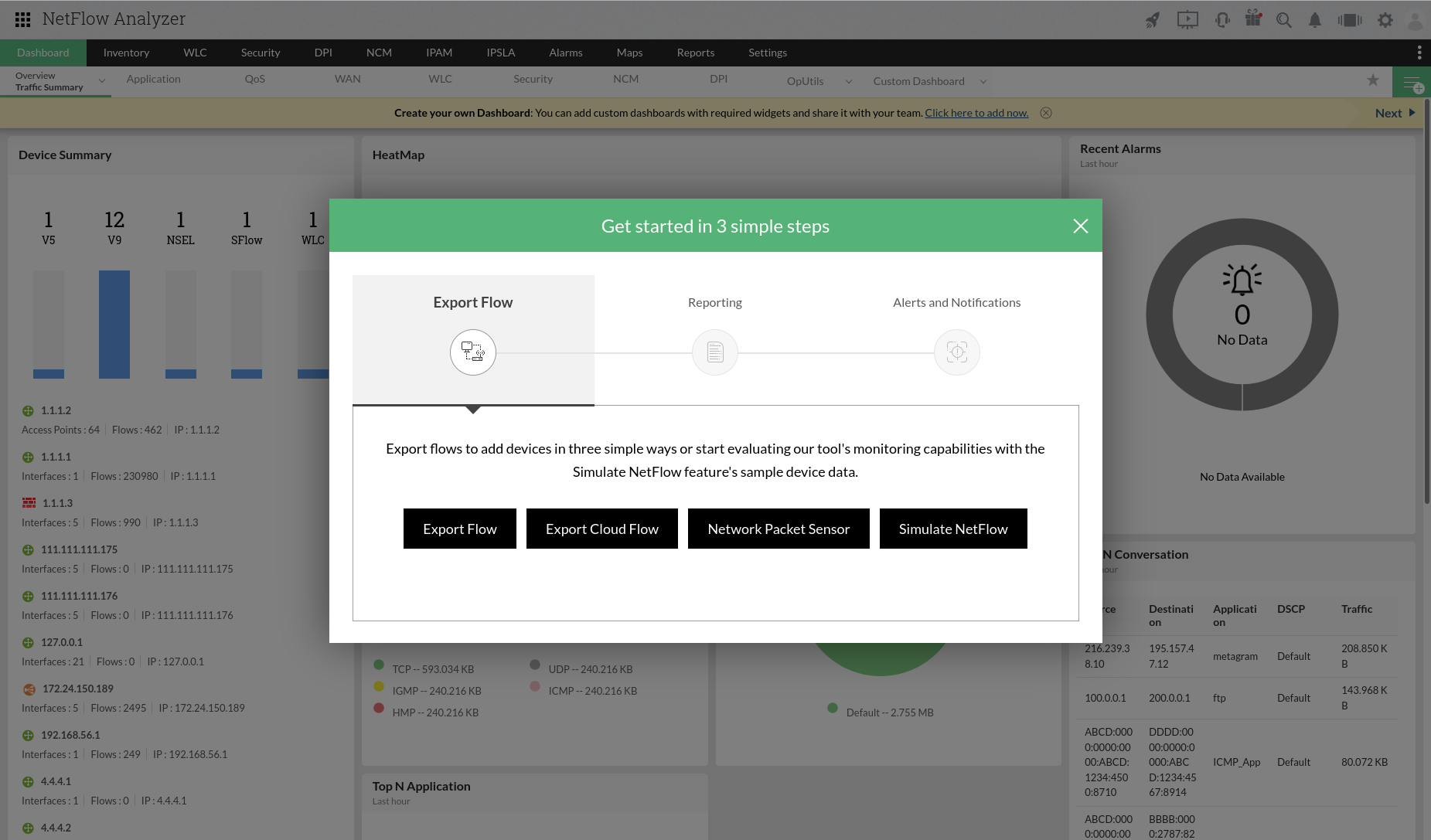Click the 'metagram' application cell

tap(1235, 656)
